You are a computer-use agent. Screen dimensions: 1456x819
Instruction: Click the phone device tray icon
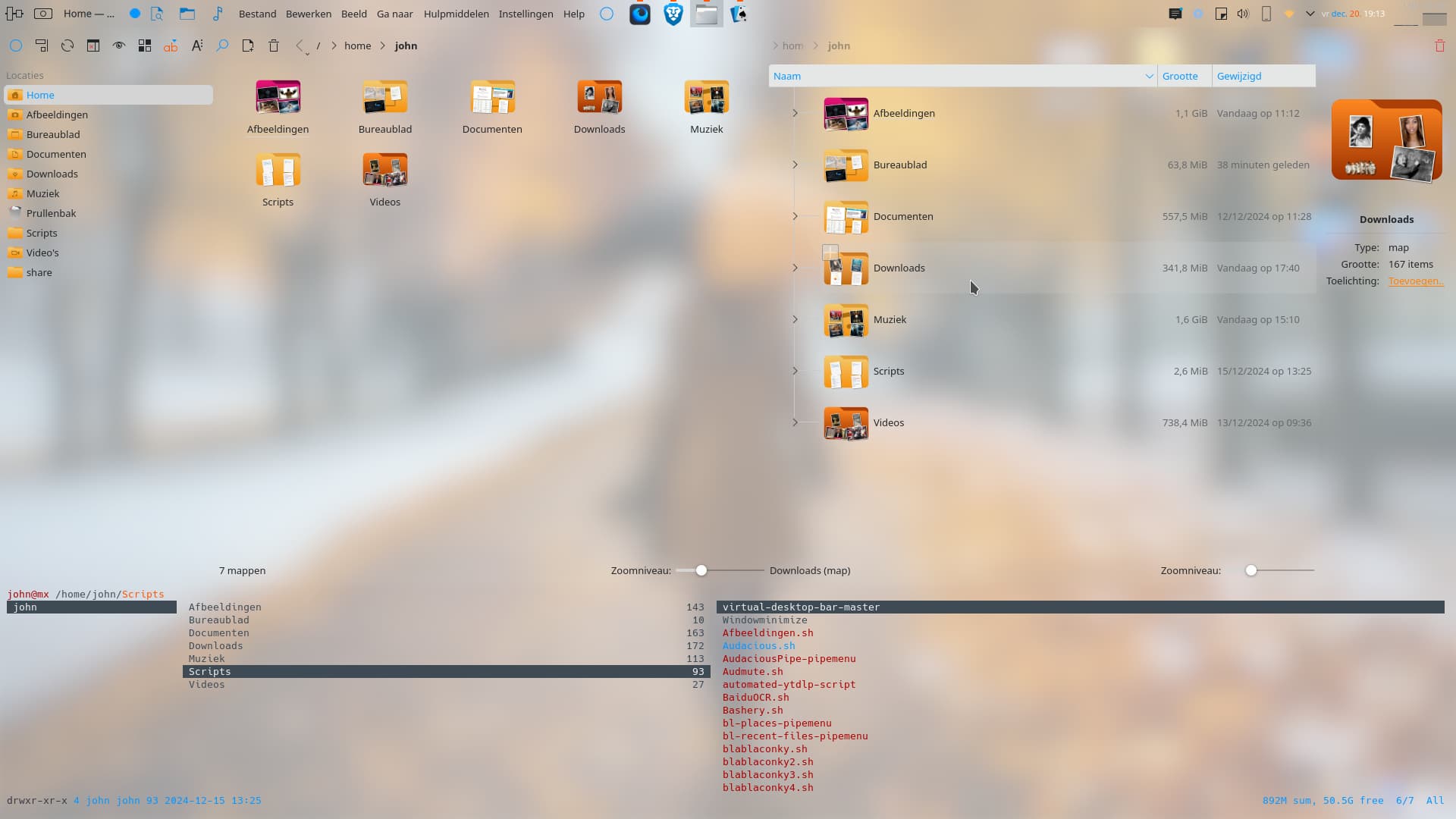[1266, 14]
